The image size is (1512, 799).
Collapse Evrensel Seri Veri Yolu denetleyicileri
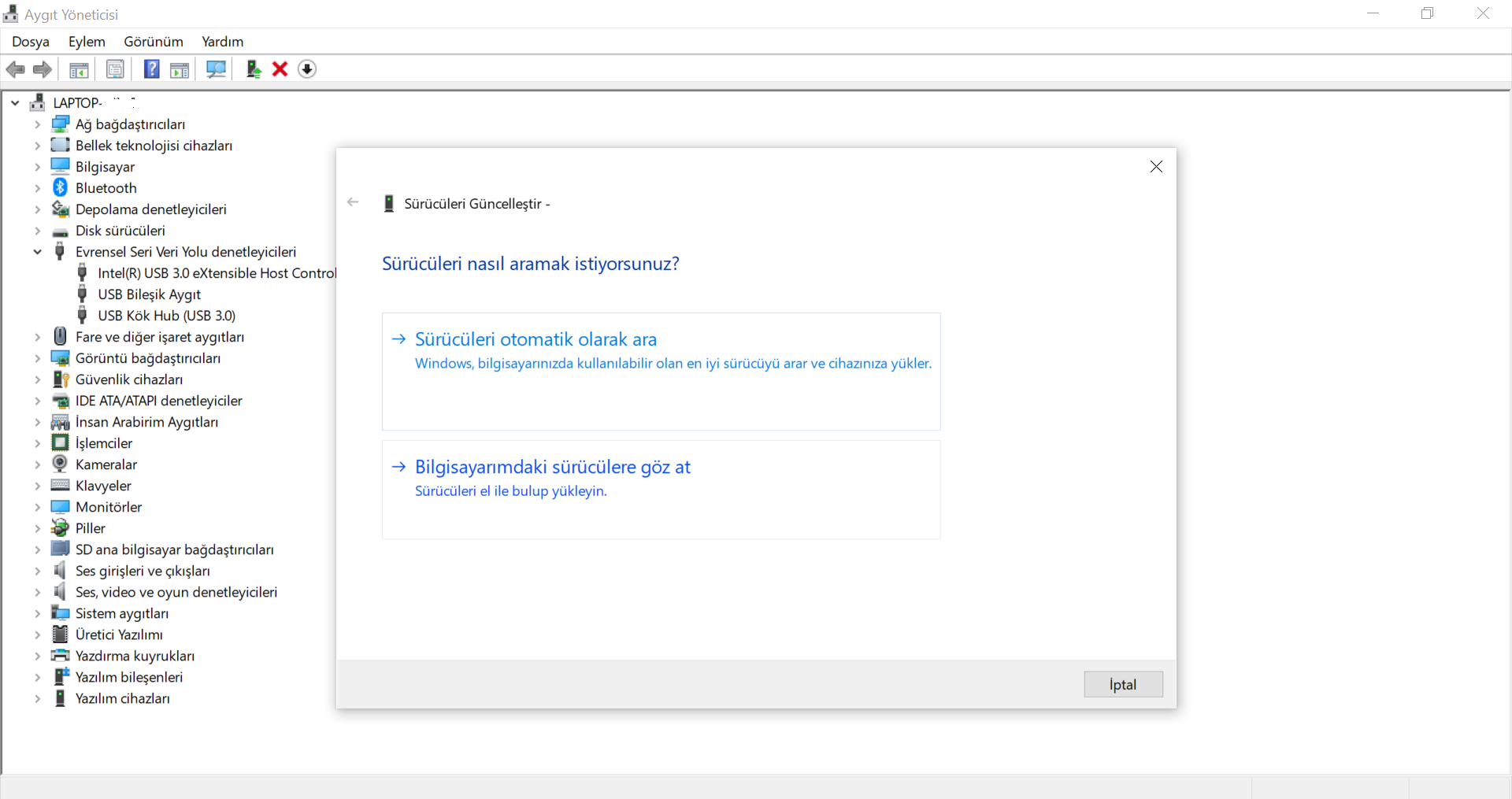(x=37, y=252)
